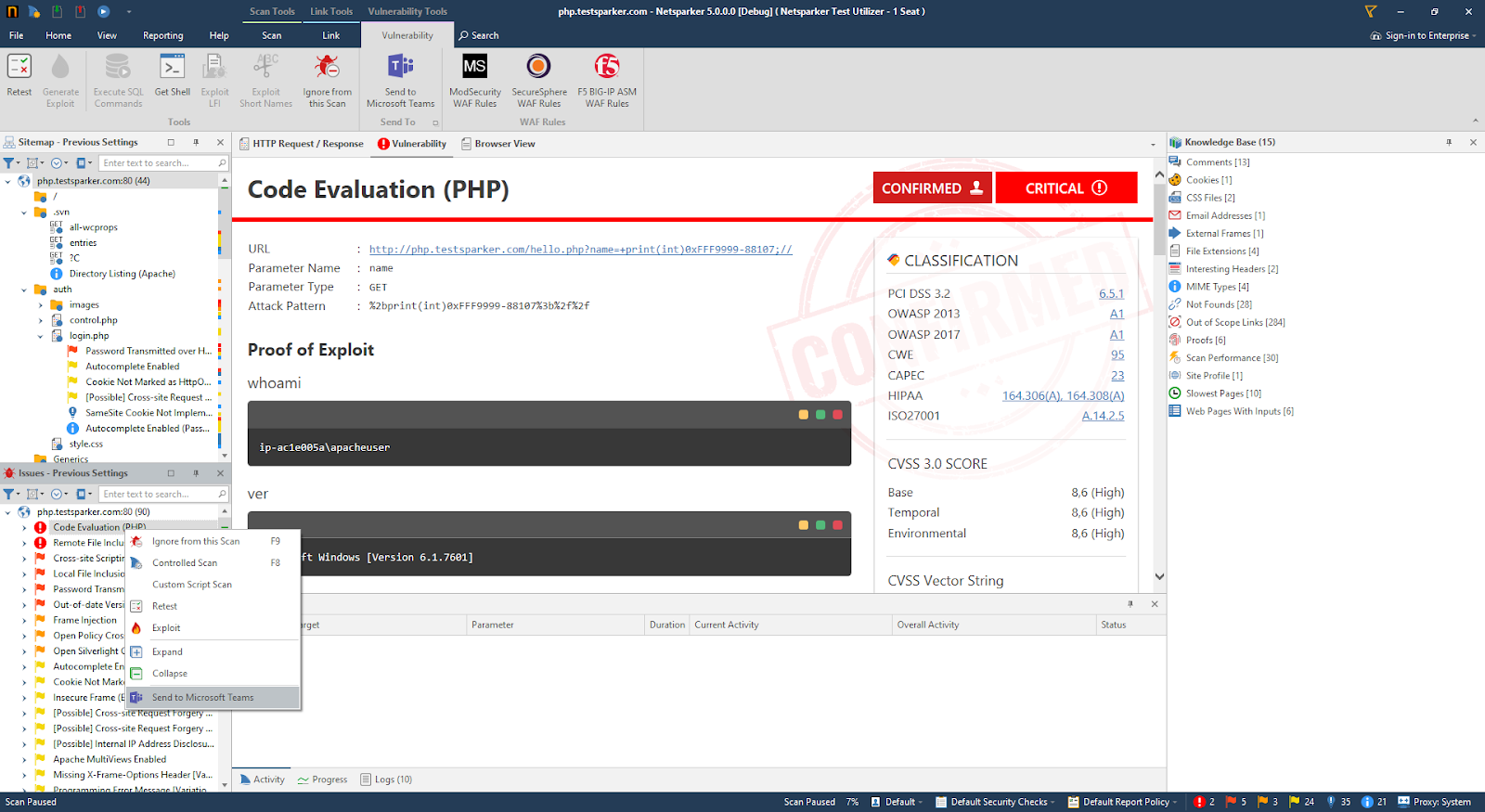This screenshot has height=812, width=1485.
Task: Expand the images folder in the sitemap
Action: click(41, 305)
